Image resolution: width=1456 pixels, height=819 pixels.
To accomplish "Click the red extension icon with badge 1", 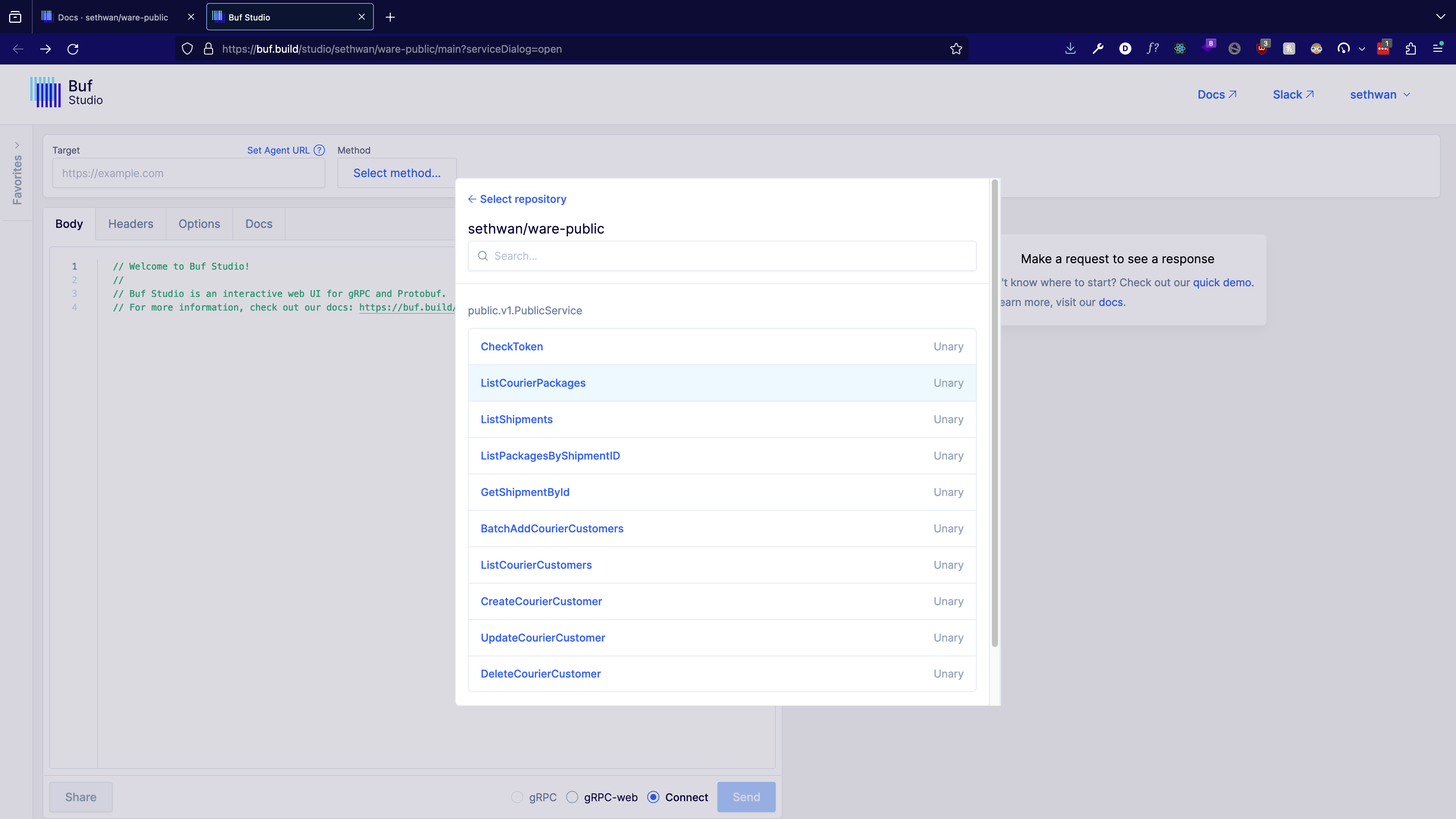I will coord(1383,48).
